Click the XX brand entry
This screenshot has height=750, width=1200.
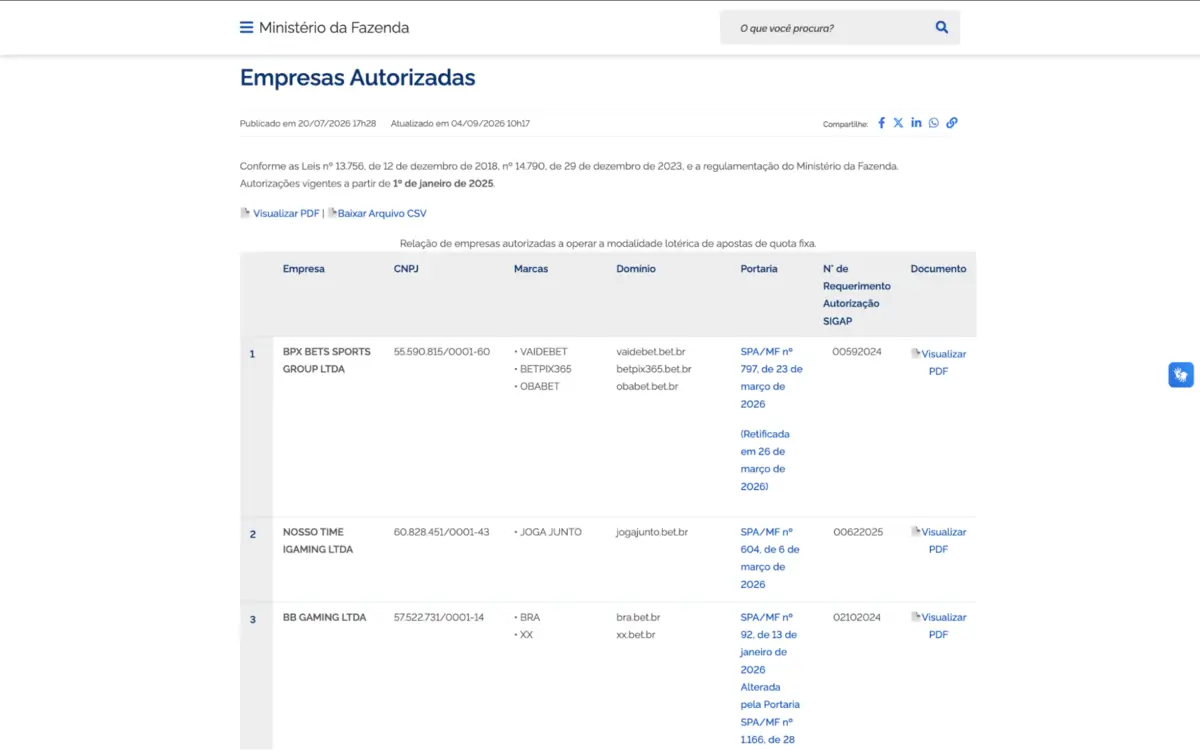click(x=526, y=634)
